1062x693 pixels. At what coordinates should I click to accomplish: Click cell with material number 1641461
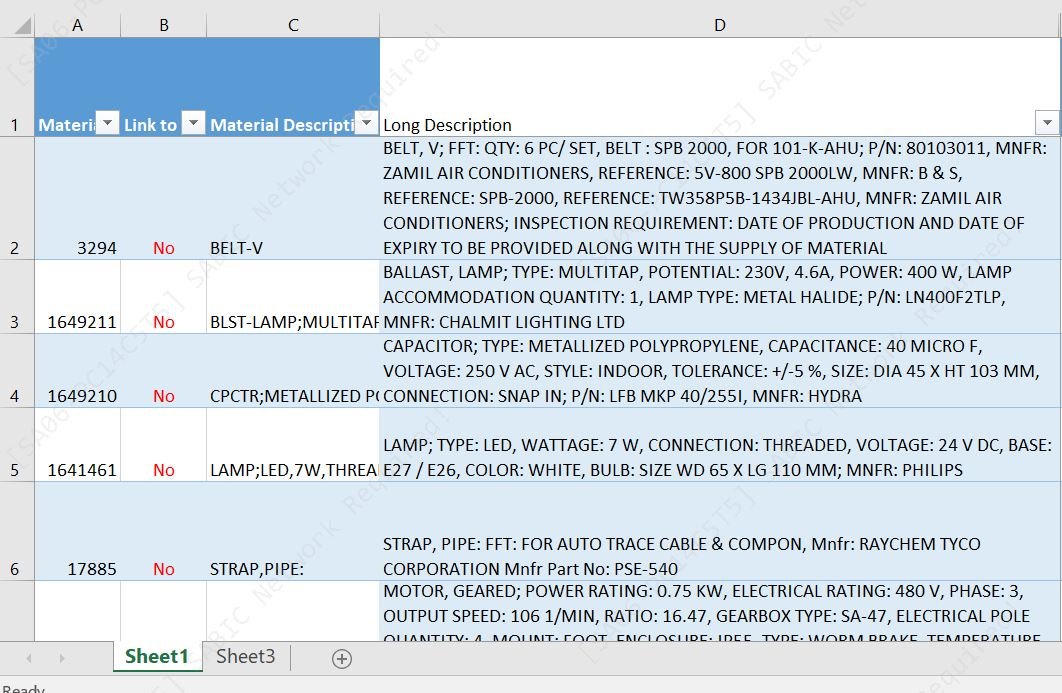(77, 444)
